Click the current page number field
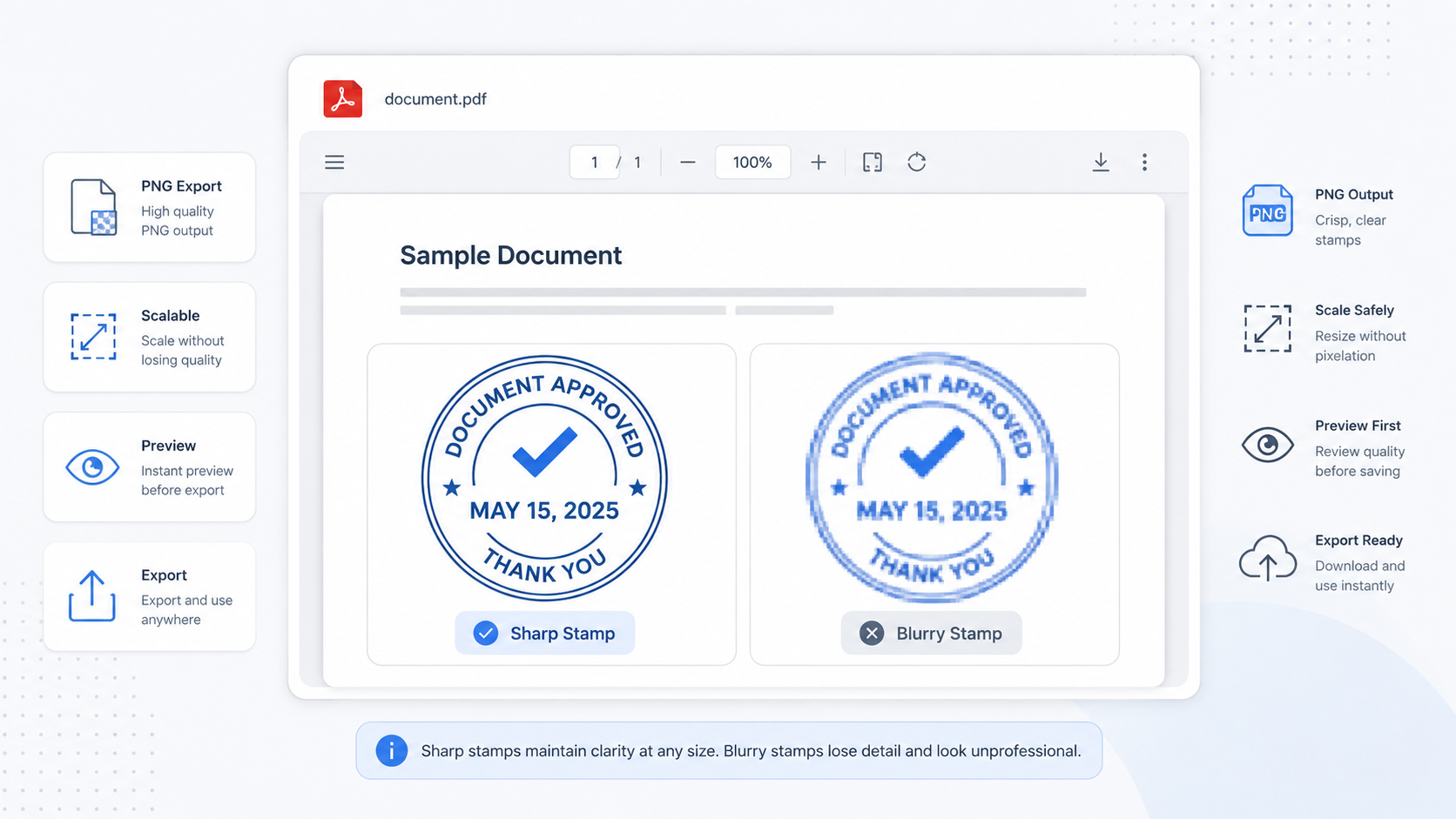The image size is (1456, 819). [595, 163]
